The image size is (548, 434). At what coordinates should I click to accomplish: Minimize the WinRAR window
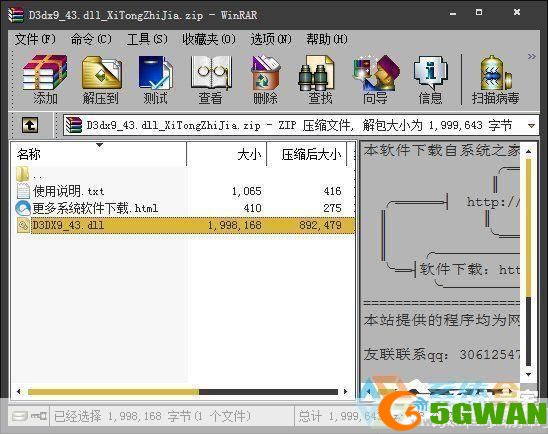[x=453, y=14]
